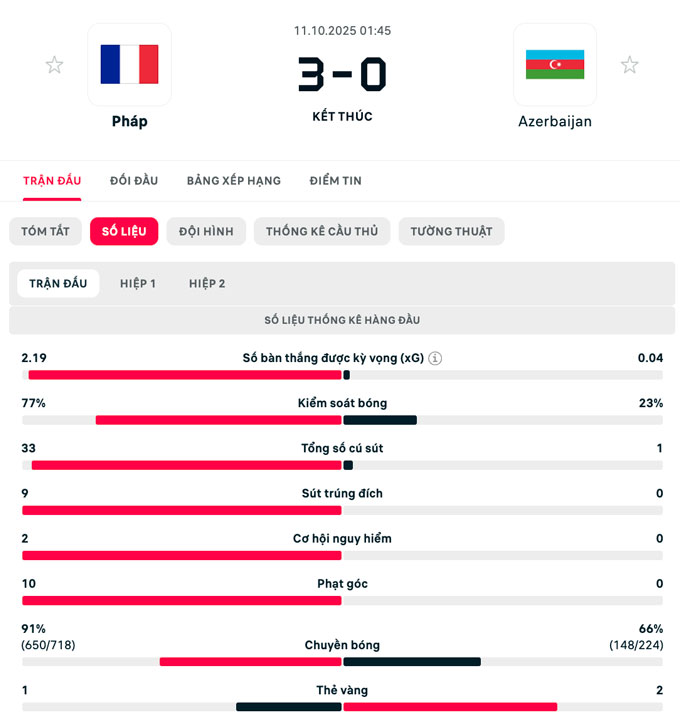
Task: Show the TÓM TẮT summary view
Action: tap(45, 231)
